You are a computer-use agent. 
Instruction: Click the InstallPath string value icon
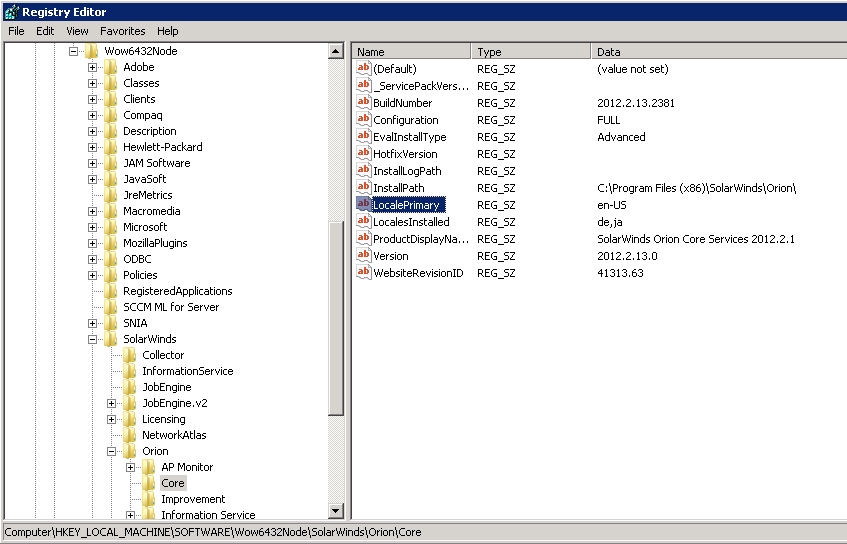[363, 187]
